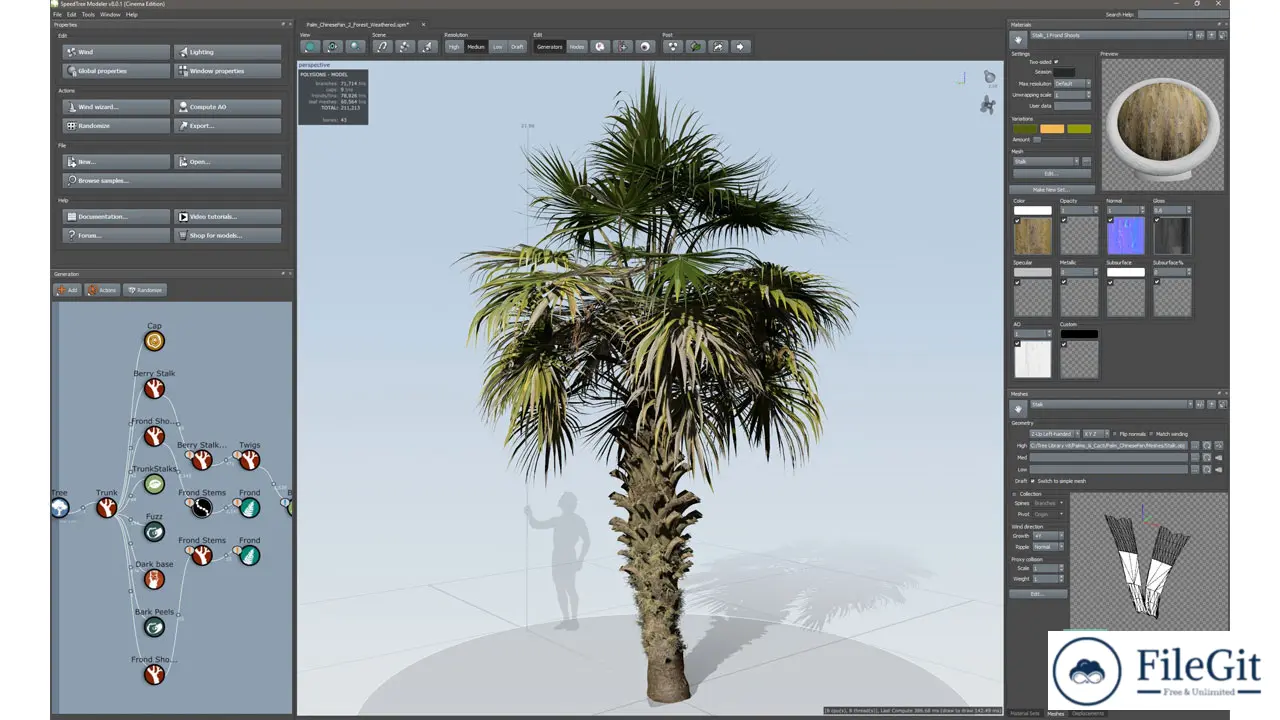The image size is (1280, 720).
Task: Open the Window menu
Action: [x=110, y=15]
